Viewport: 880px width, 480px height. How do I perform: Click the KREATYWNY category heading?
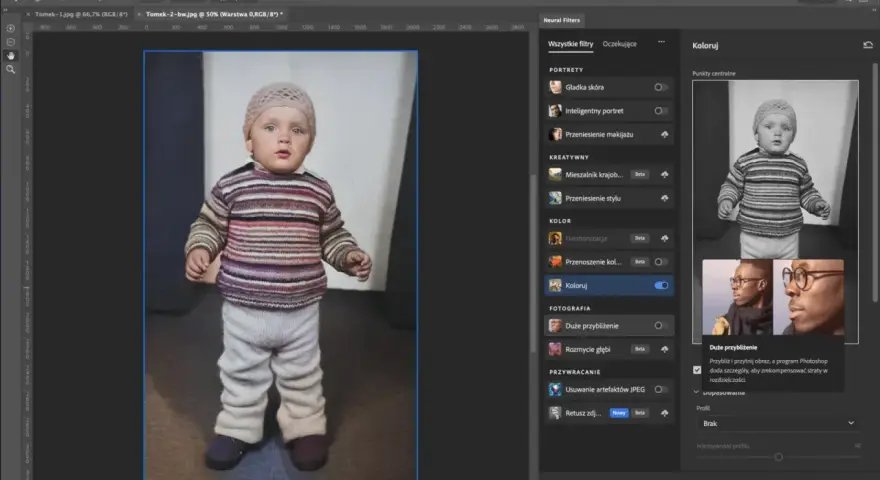[569, 157]
